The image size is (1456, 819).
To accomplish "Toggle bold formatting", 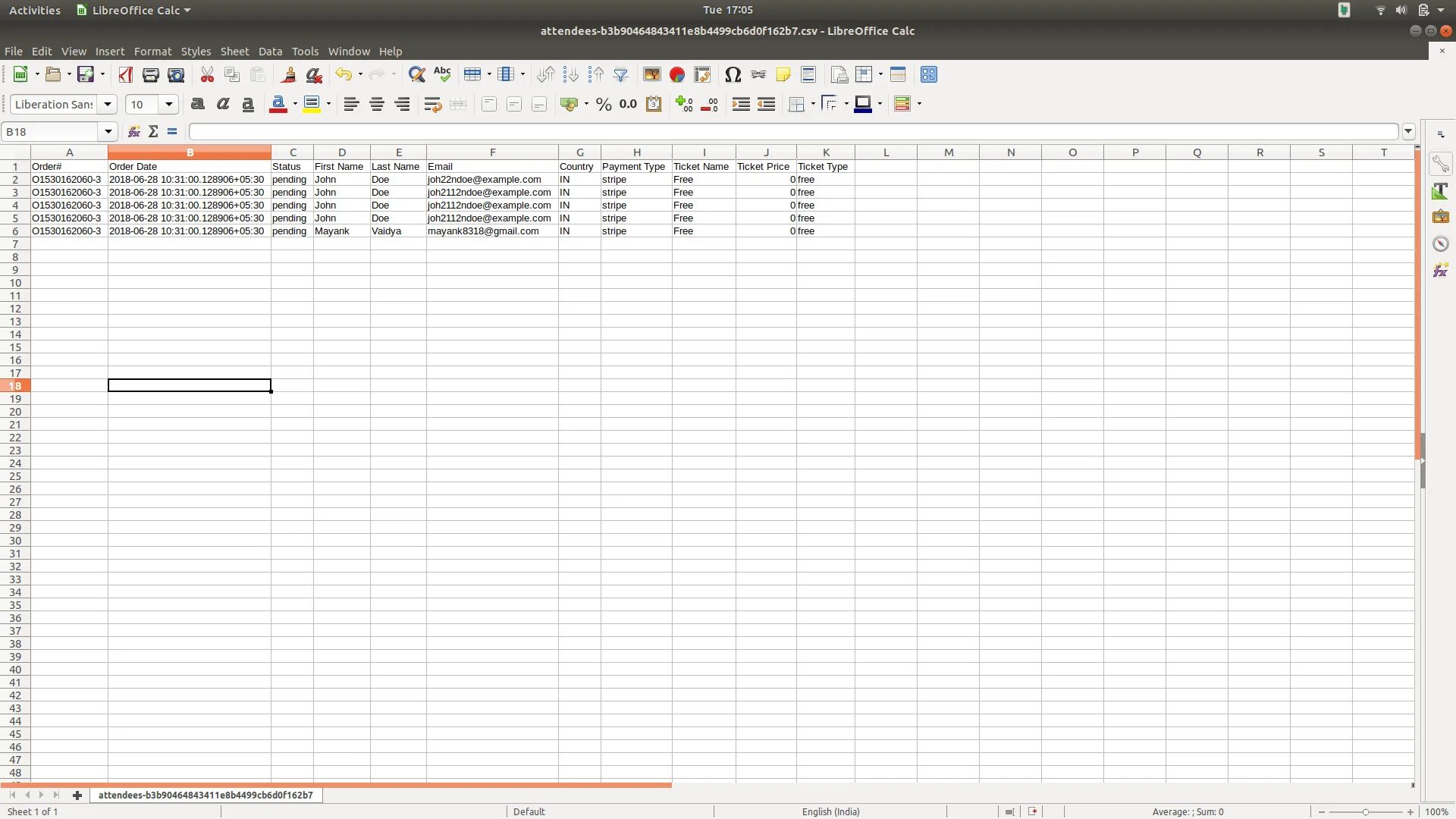I will point(198,105).
